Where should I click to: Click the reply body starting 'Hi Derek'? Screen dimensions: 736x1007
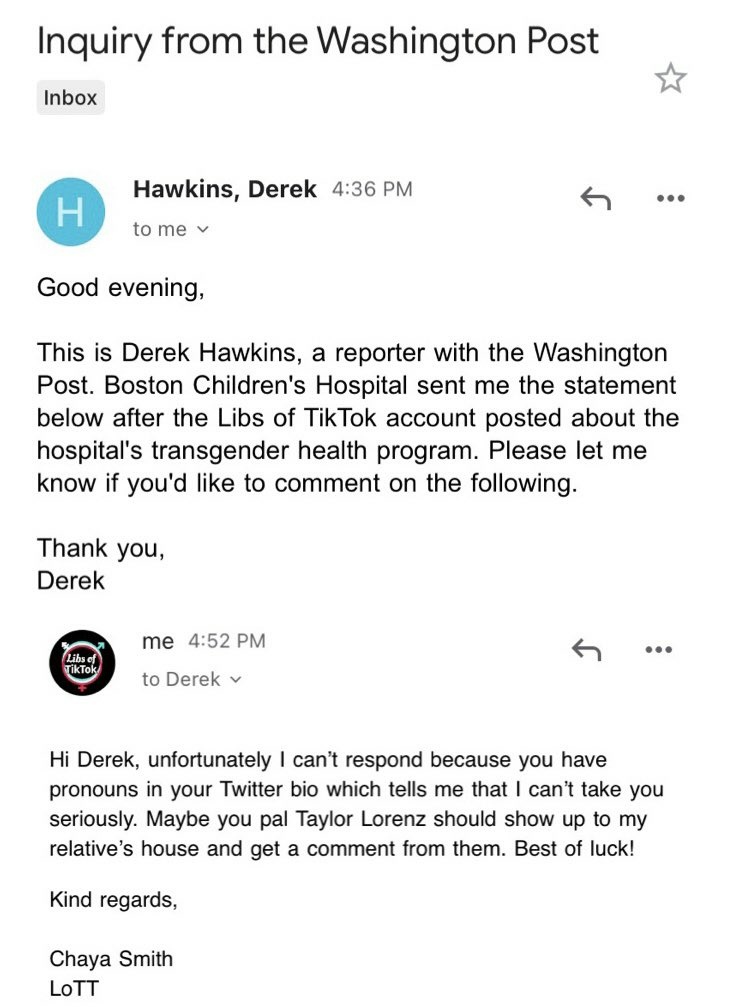pyautogui.click(x=356, y=803)
